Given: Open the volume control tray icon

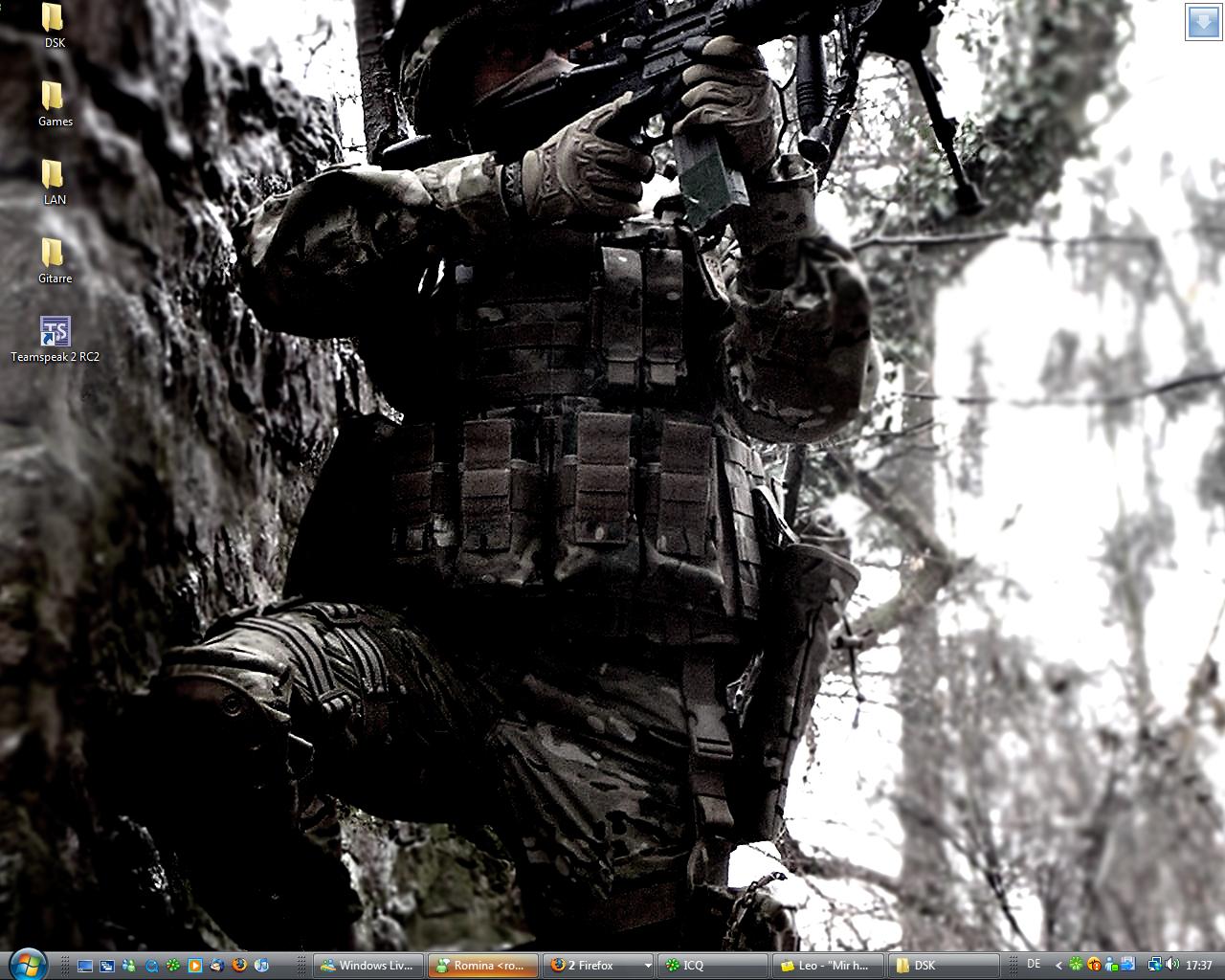Looking at the screenshot, I should tap(1172, 965).
